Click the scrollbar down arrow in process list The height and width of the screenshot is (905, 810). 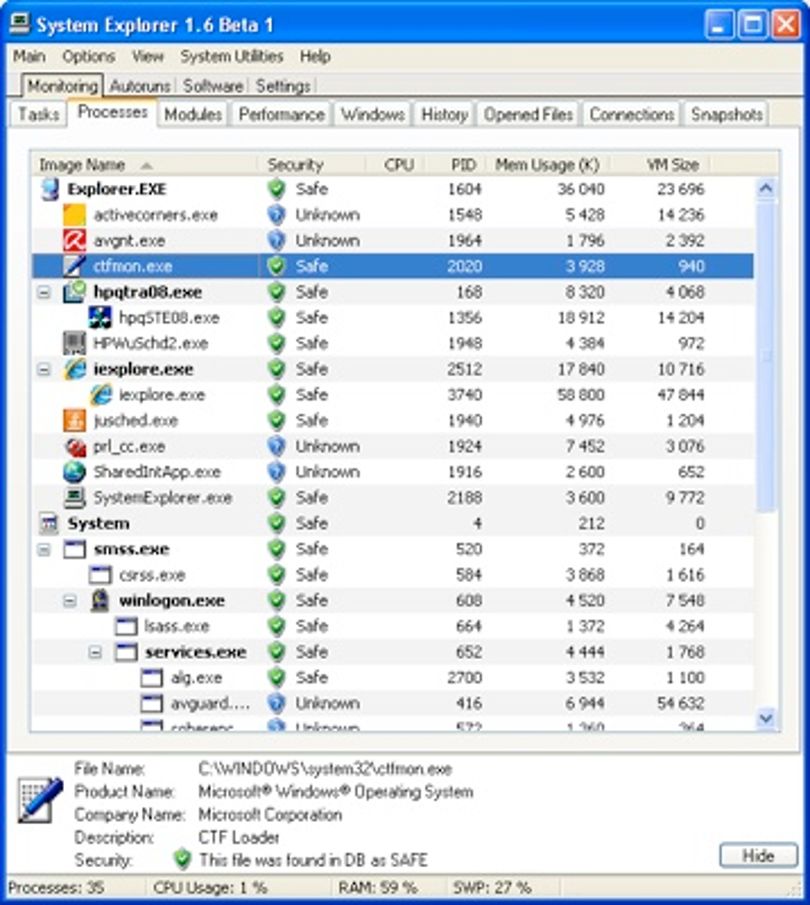point(766,719)
